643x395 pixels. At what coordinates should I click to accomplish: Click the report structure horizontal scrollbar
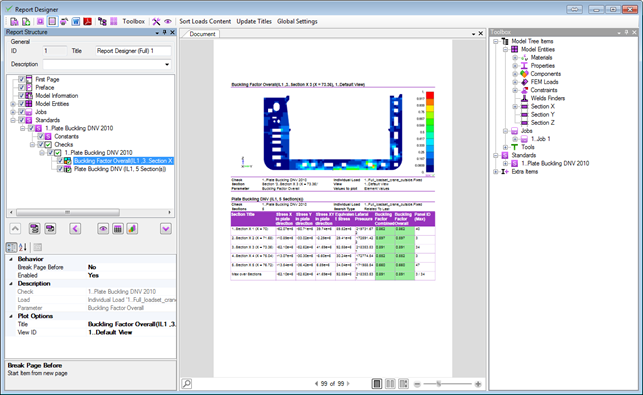(68, 212)
